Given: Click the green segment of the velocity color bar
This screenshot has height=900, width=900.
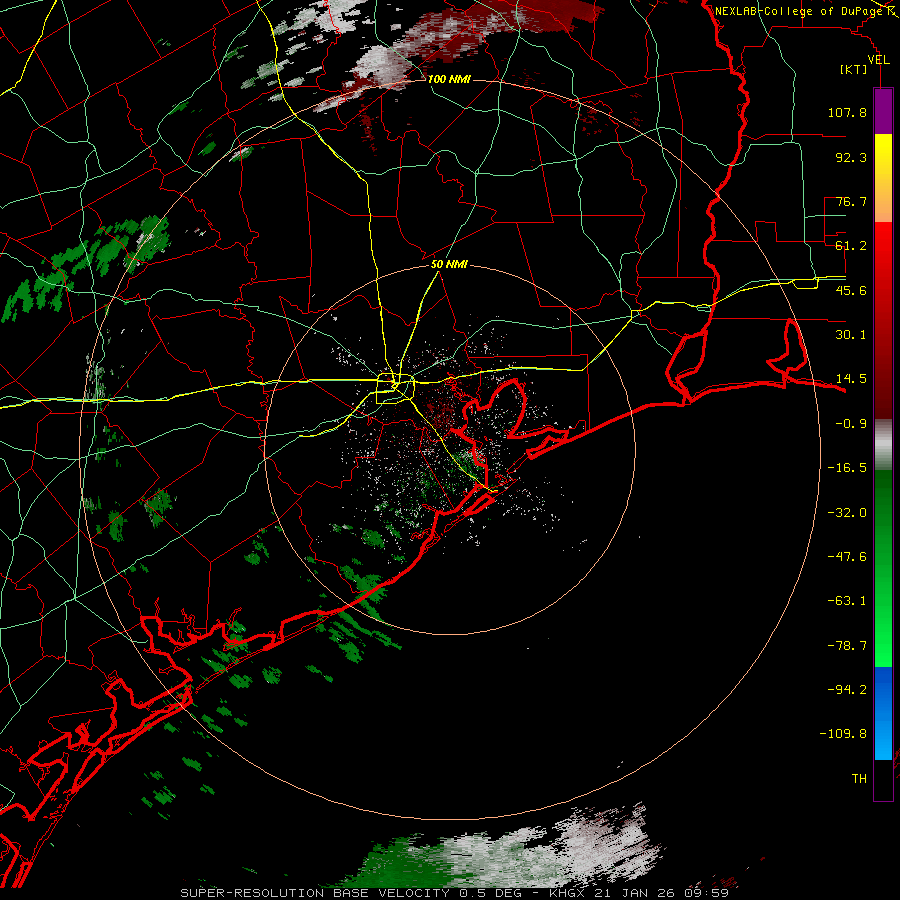Looking at the screenshot, I should tap(883, 568).
